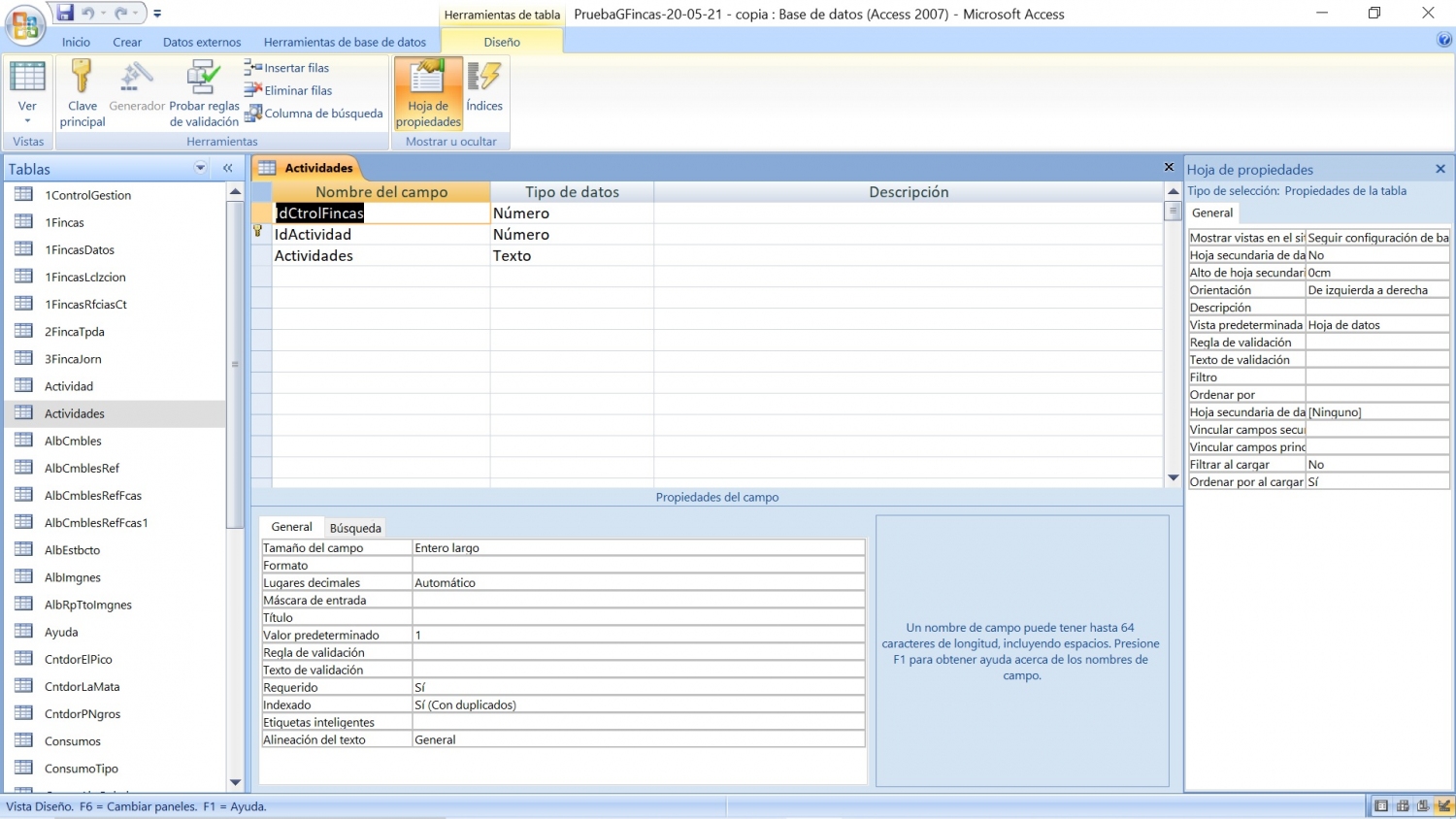The image size is (1456, 819).
Task: Select the Actividades document tab
Action: tap(307, 168)
